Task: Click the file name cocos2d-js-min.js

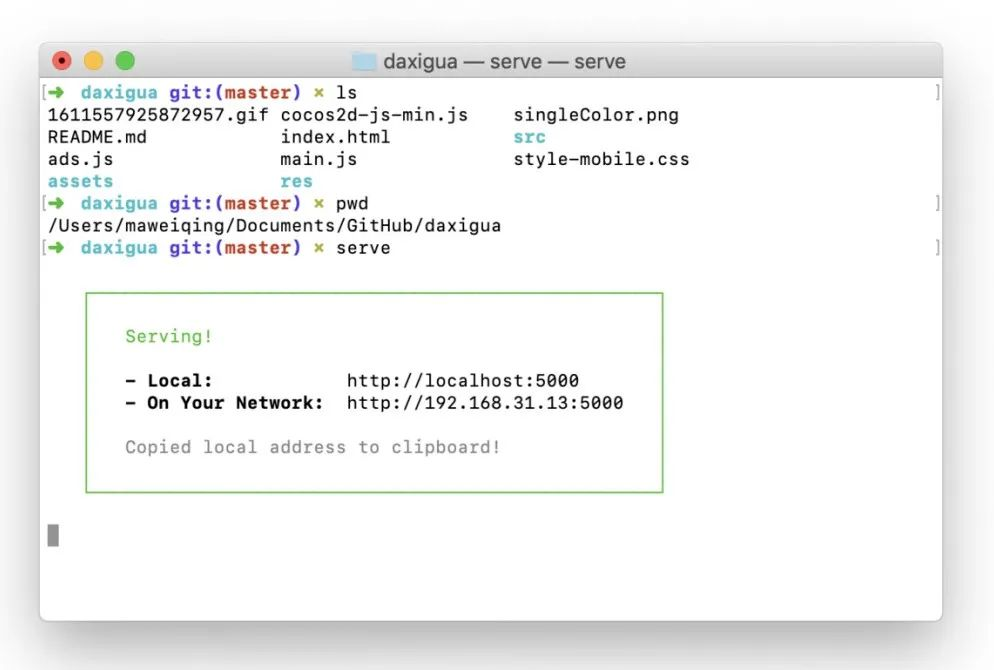Action: tap(374, 115)
